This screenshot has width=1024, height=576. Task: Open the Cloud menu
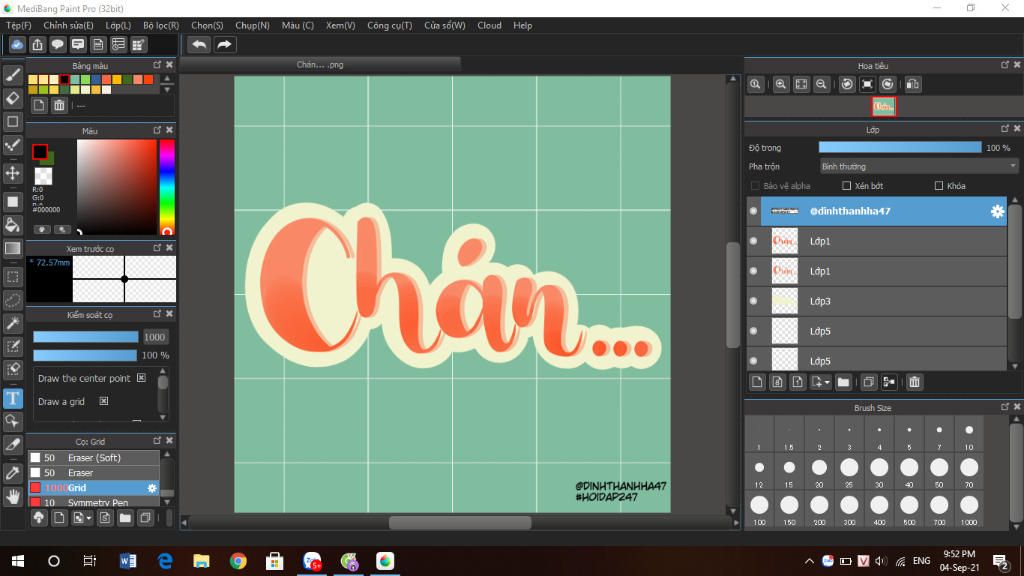coord(489,25)
